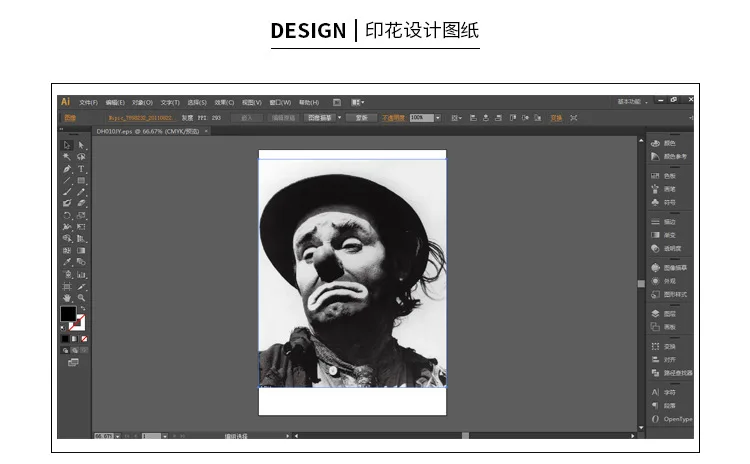Select the Blob Brush tool
The image size is (750, 464).
coord(67,204)
